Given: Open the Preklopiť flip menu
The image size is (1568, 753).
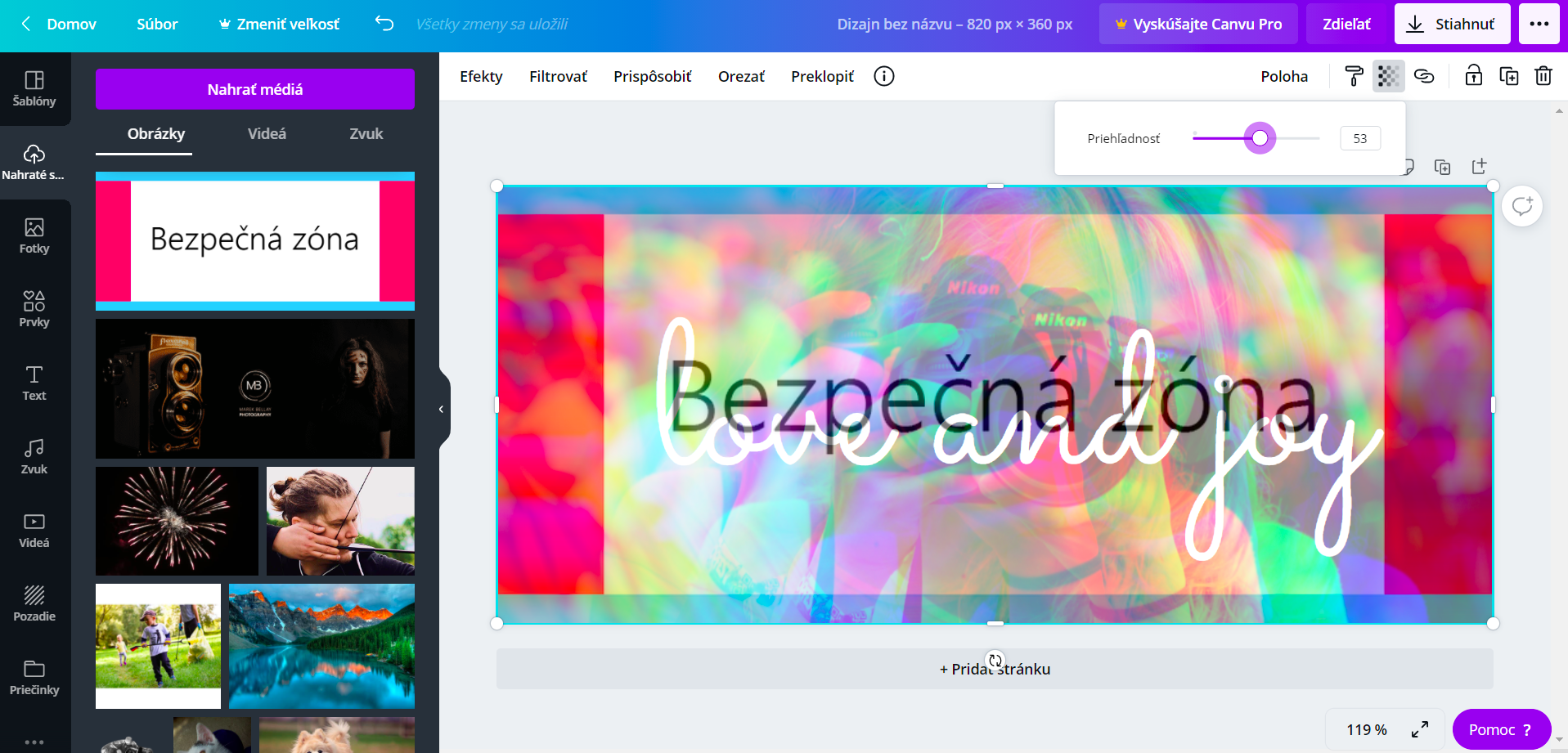Looking at the screenshot, I should (x=822, y=76).
